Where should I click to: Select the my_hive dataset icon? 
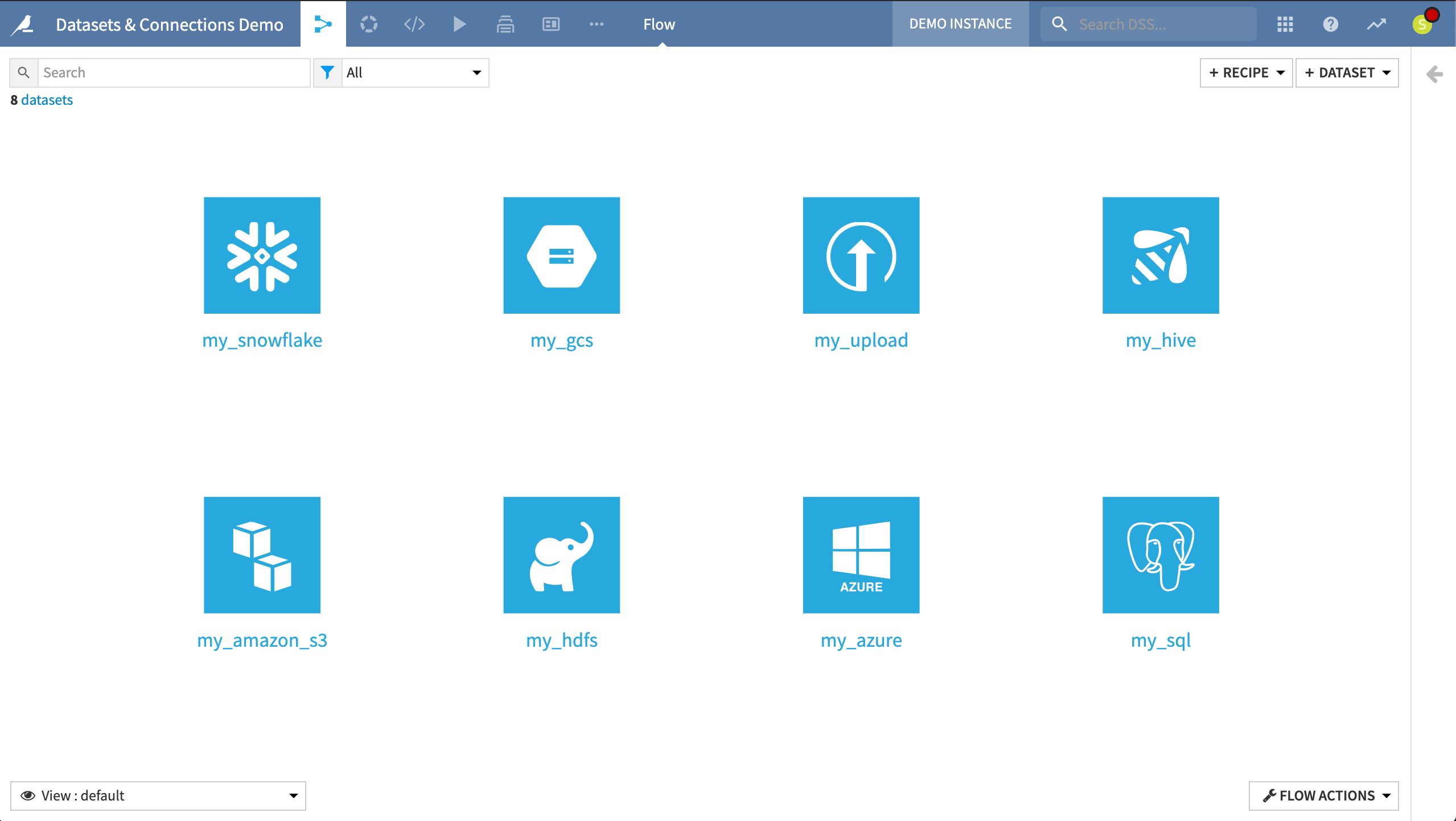pos(1160,255)
